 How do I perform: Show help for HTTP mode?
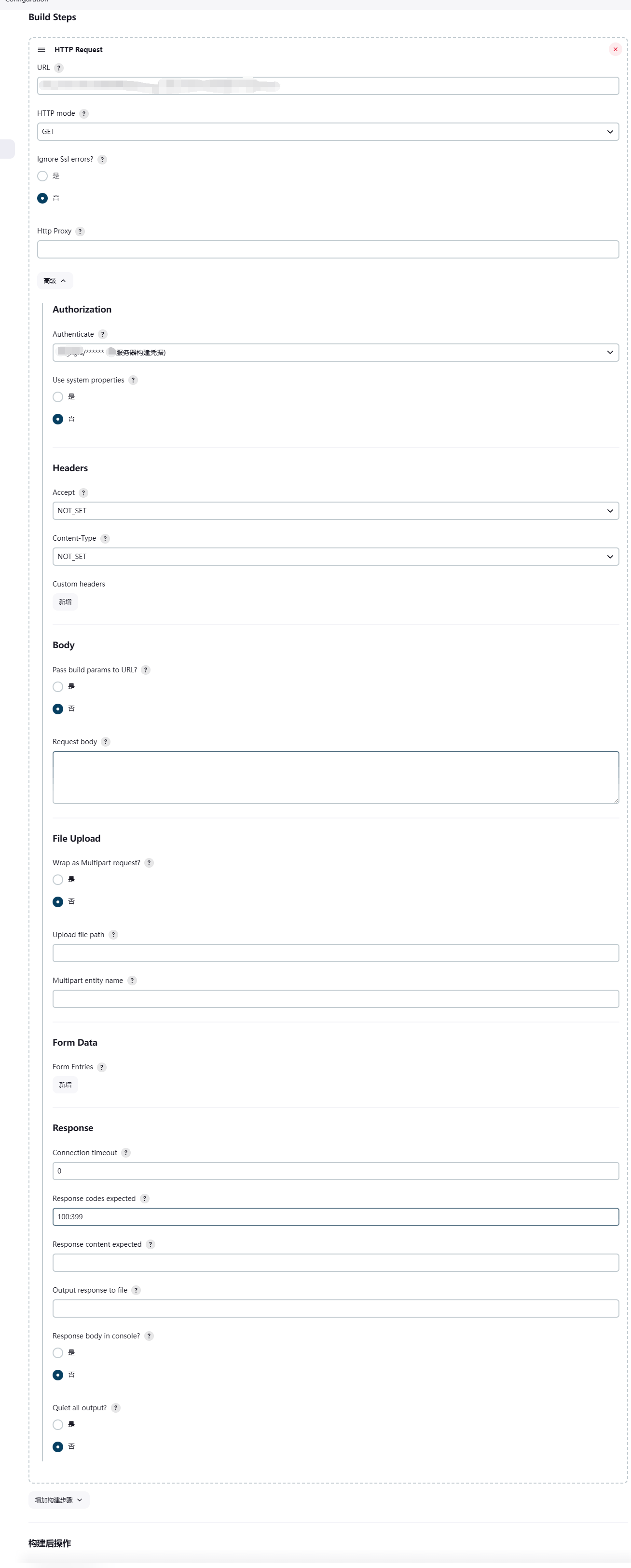coord(84,113)
